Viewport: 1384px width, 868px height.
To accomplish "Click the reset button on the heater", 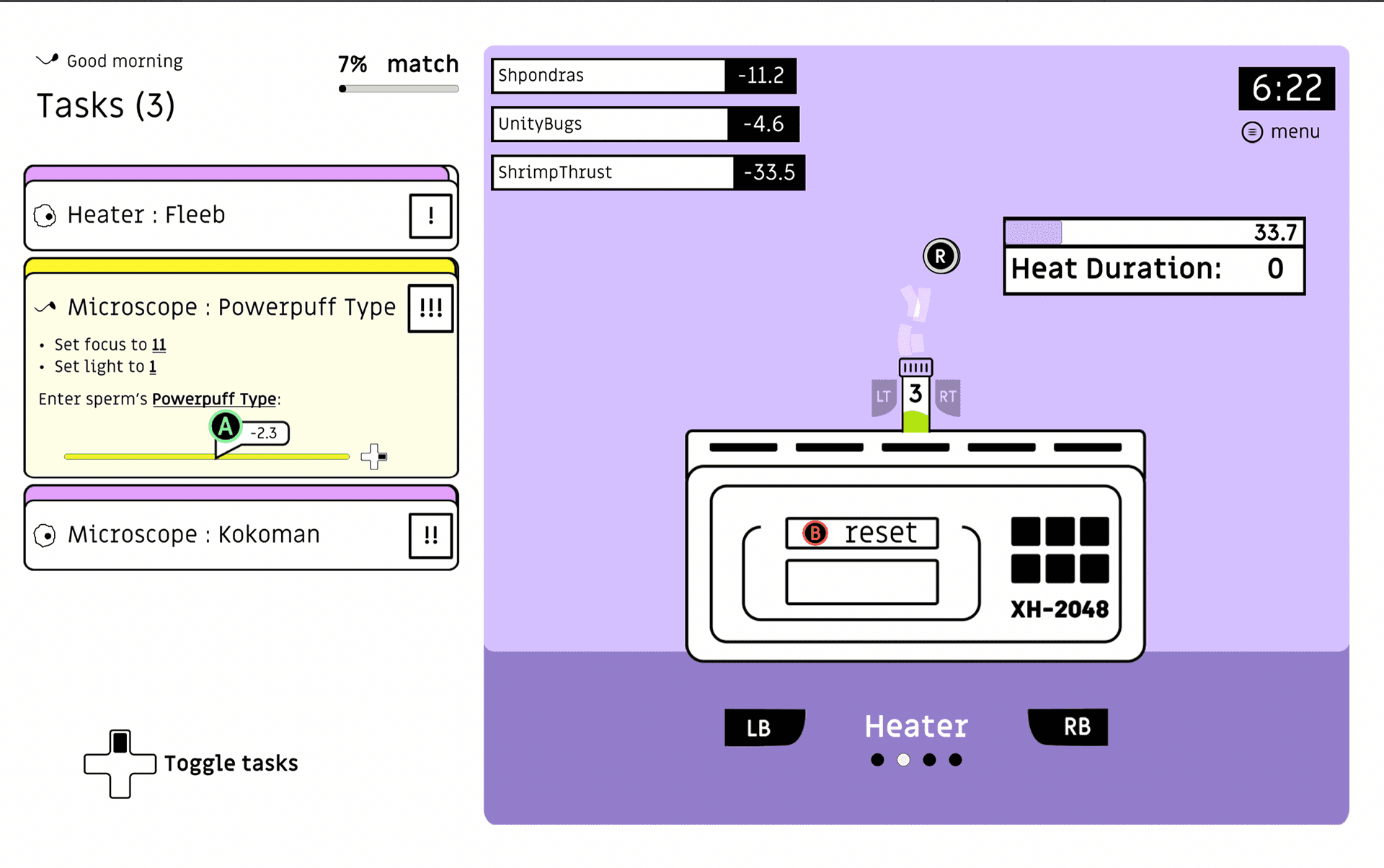I will point(862,533).
